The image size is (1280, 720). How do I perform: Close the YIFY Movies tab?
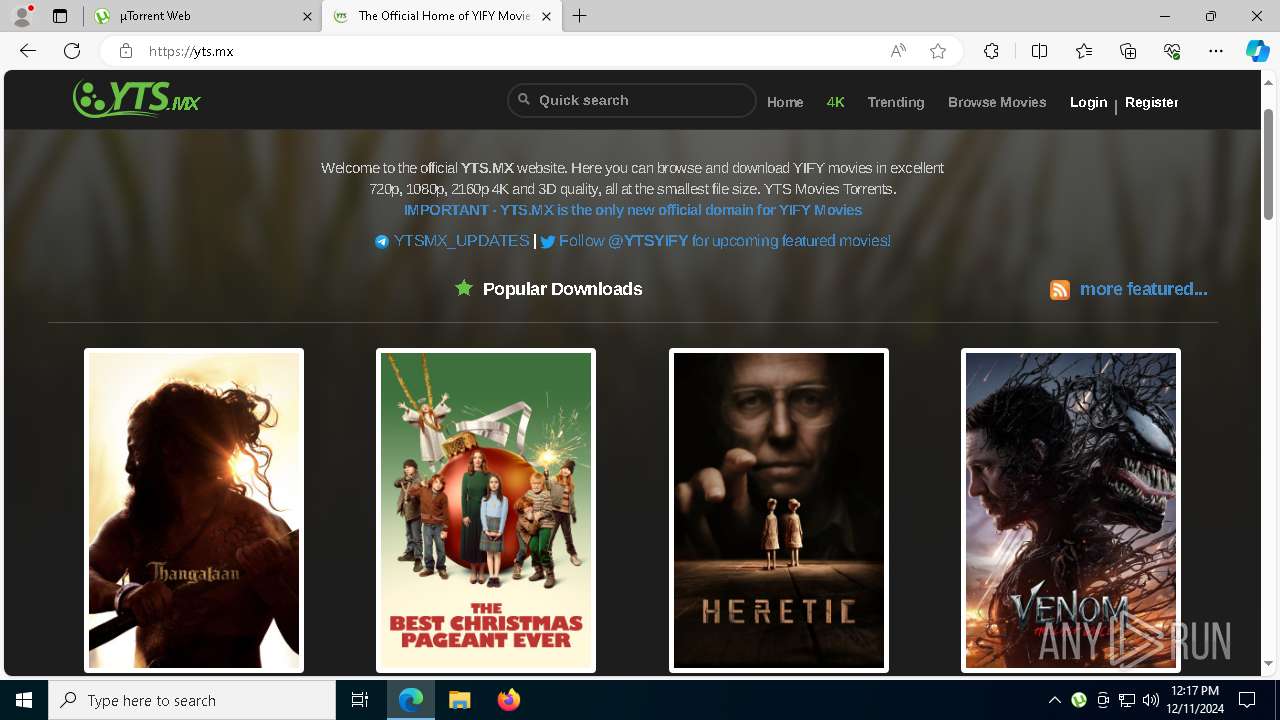pyautogui.click(x=546, y=16)
